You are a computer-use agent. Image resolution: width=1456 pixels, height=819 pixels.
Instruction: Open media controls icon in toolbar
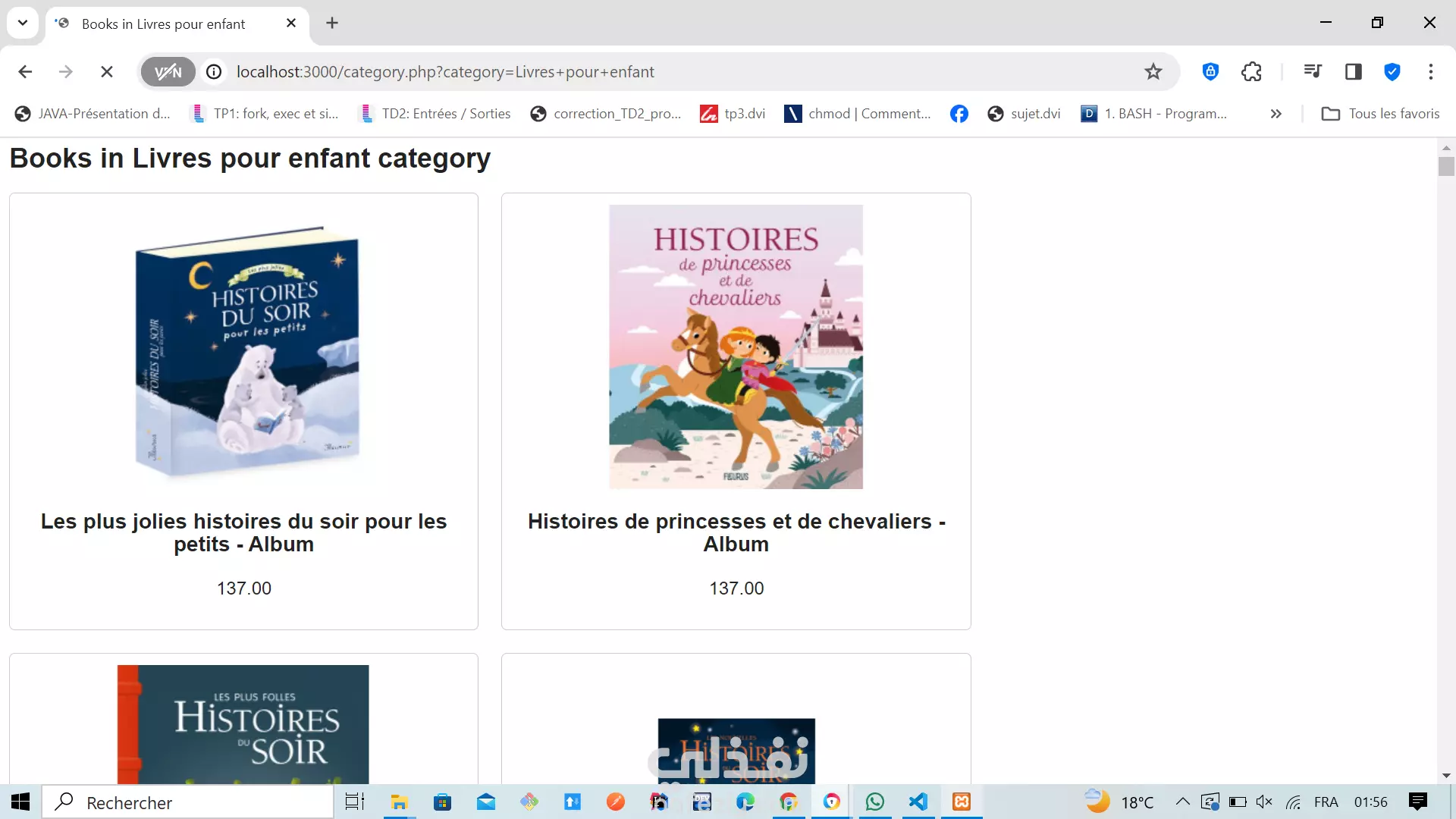pyautogui.click(x=1313, y=72)
